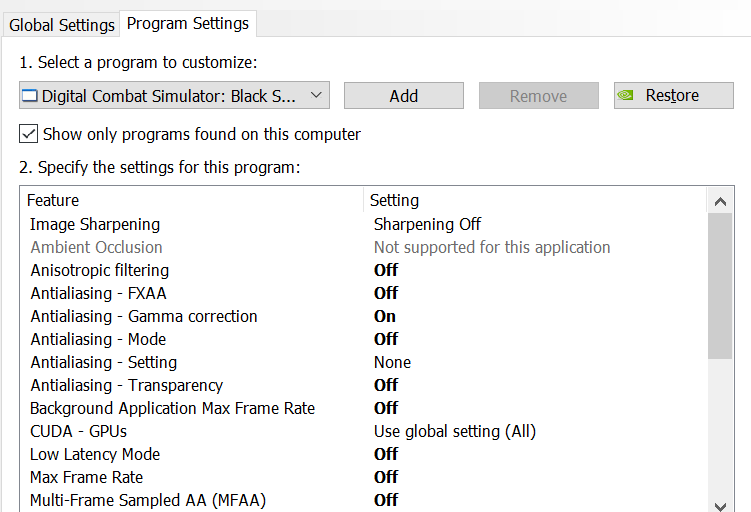This screenshot has width=751, height=512.
Task: Select the CUDA - GPUs row
Action: (x=363, y=431)
